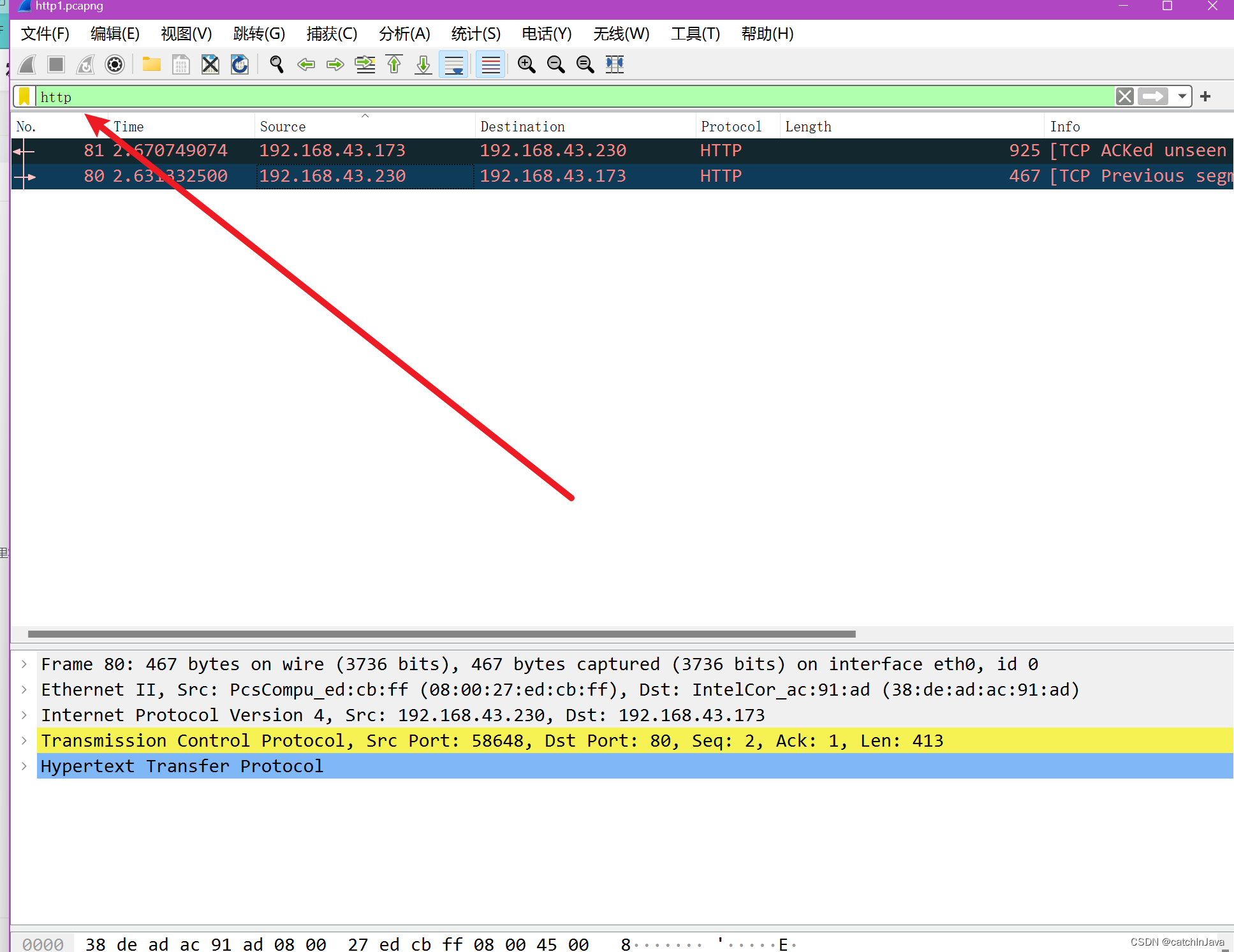Screen dimensions: 1234x952
Task: Sort by the Info column header
Action: point(1139,126)
